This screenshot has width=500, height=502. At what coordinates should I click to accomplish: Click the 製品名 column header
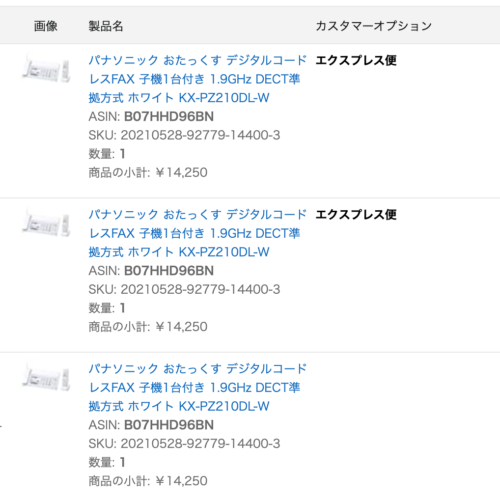(x=106, y=26)
